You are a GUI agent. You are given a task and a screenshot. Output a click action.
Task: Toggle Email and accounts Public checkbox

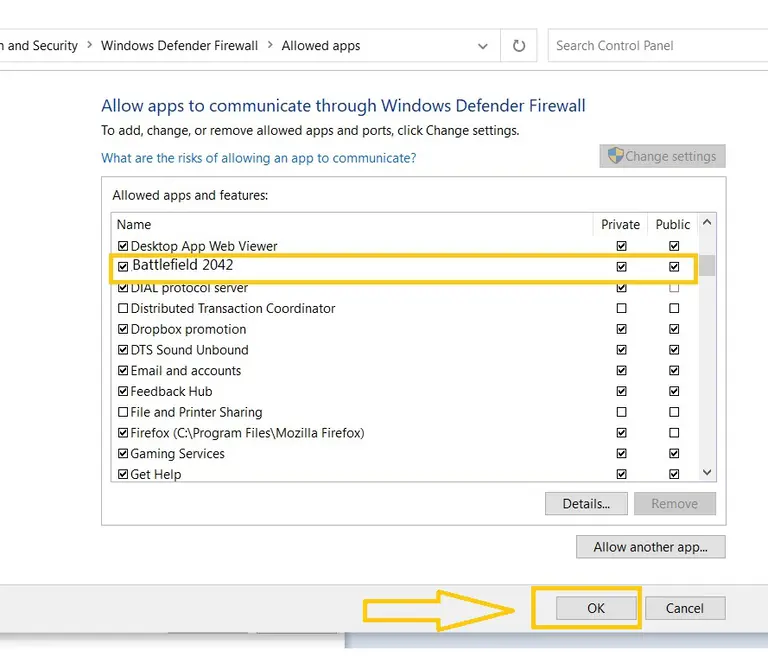674,370
